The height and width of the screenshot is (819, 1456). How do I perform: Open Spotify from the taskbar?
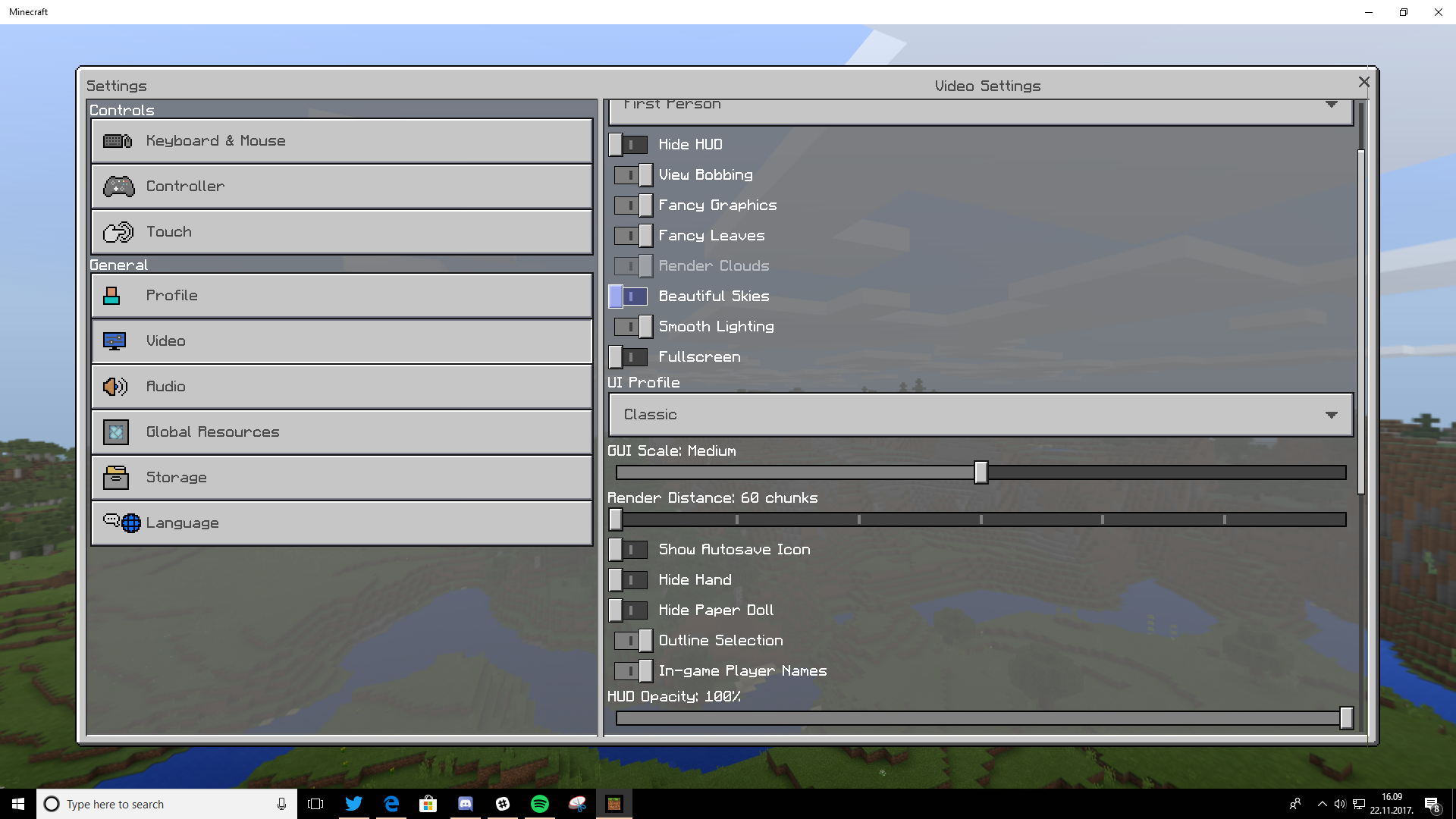click(x=540, y=804)
